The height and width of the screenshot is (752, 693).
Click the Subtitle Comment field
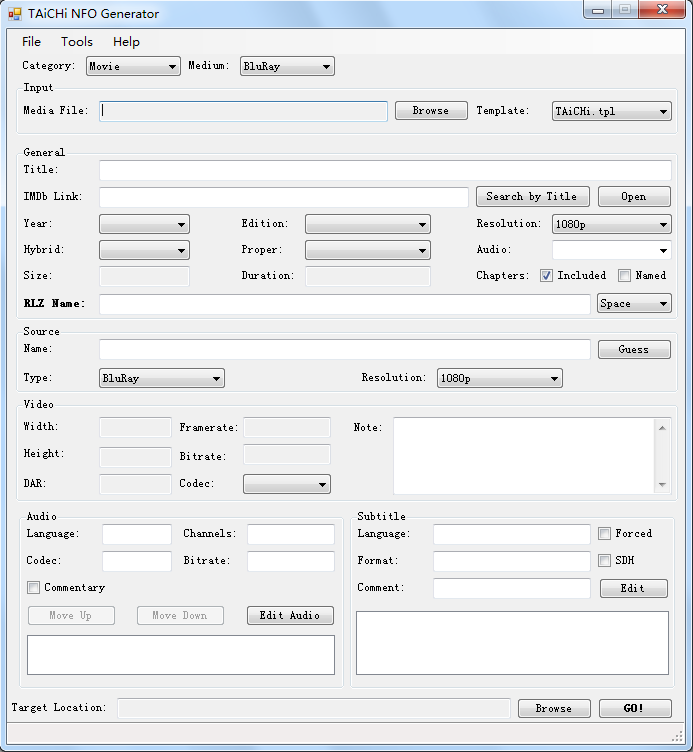click(512, 588)
